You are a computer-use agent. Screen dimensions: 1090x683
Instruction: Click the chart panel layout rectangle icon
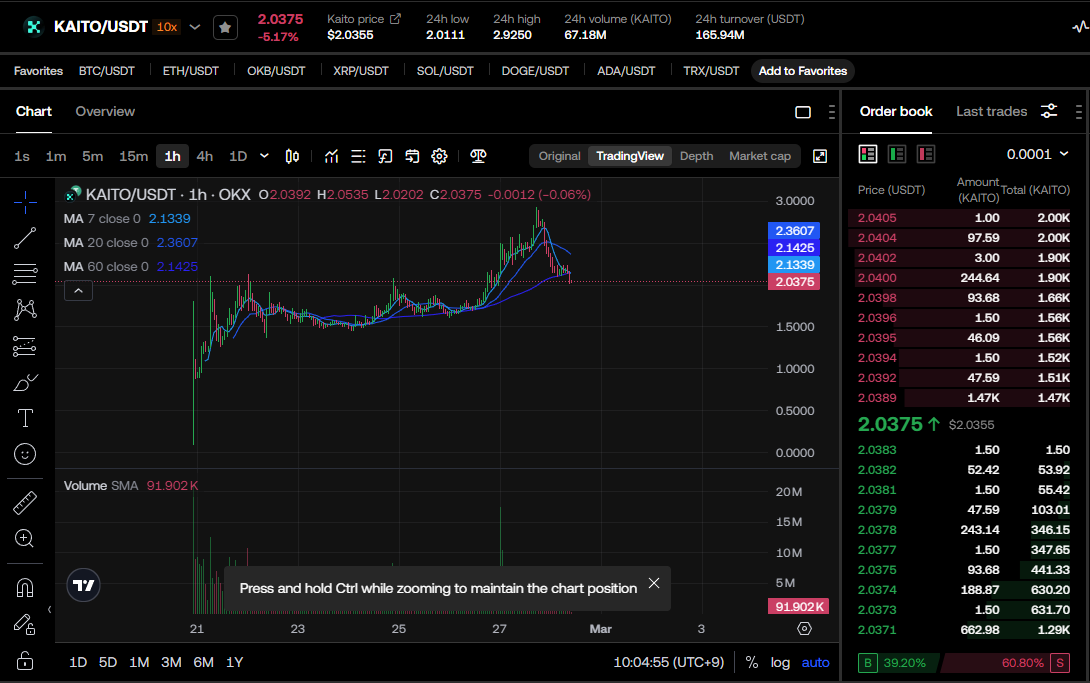coord(803,112)
